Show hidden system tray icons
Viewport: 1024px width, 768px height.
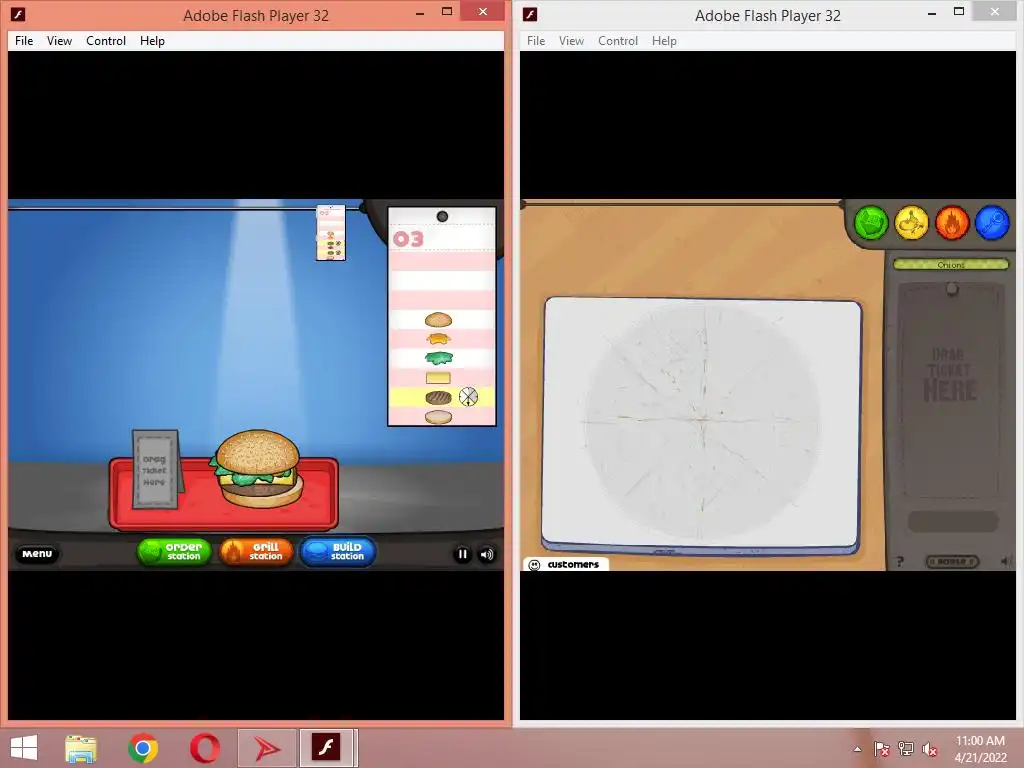coord(857,749)
